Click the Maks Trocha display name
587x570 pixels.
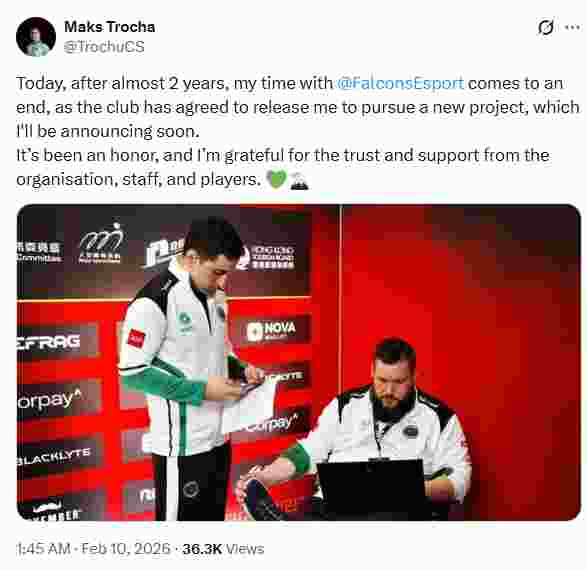pos(110,27)
